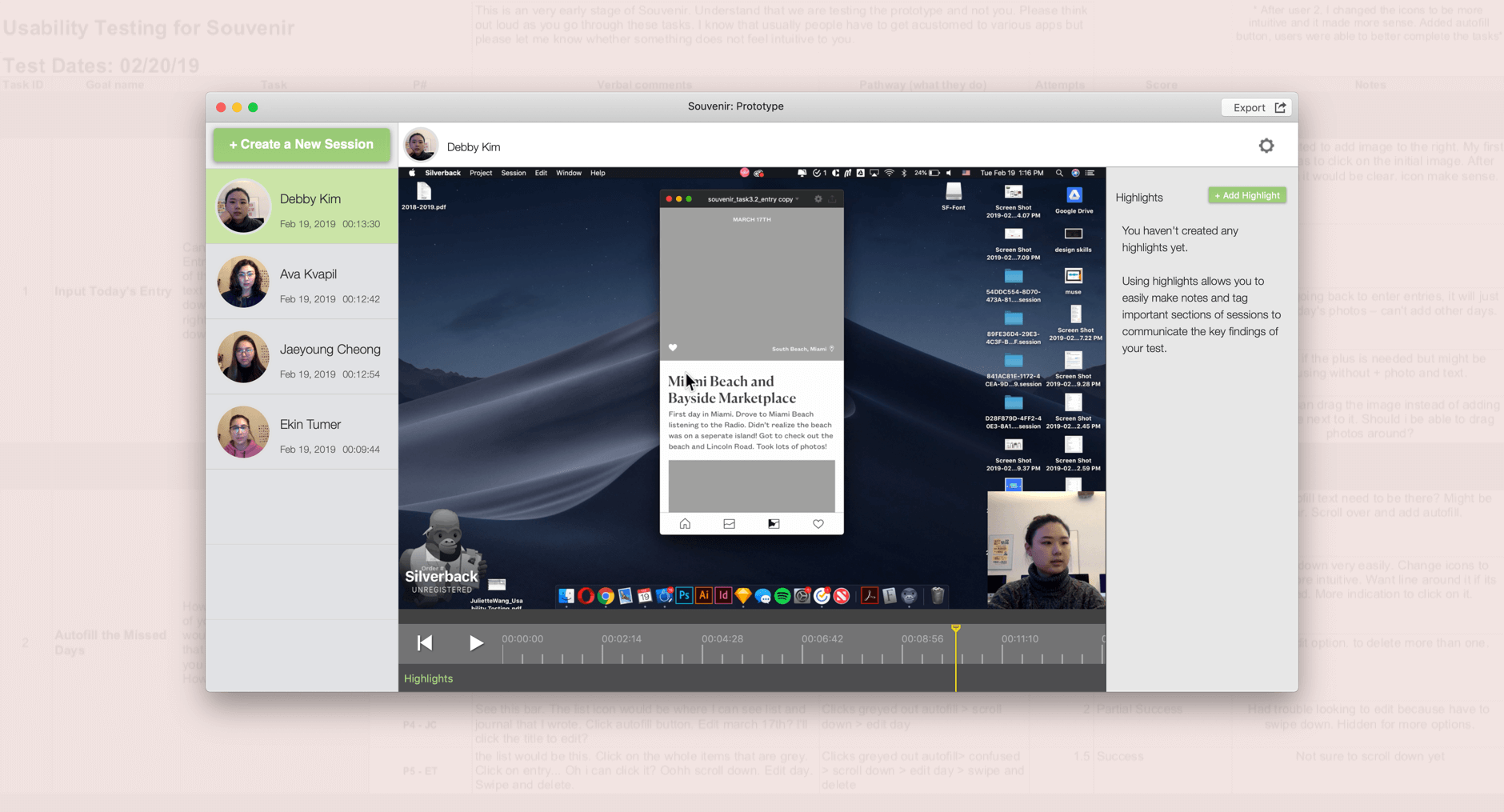Tap the envelope icon in the app nav
This screenshot has width=1504, height=812.
[729, 524]
